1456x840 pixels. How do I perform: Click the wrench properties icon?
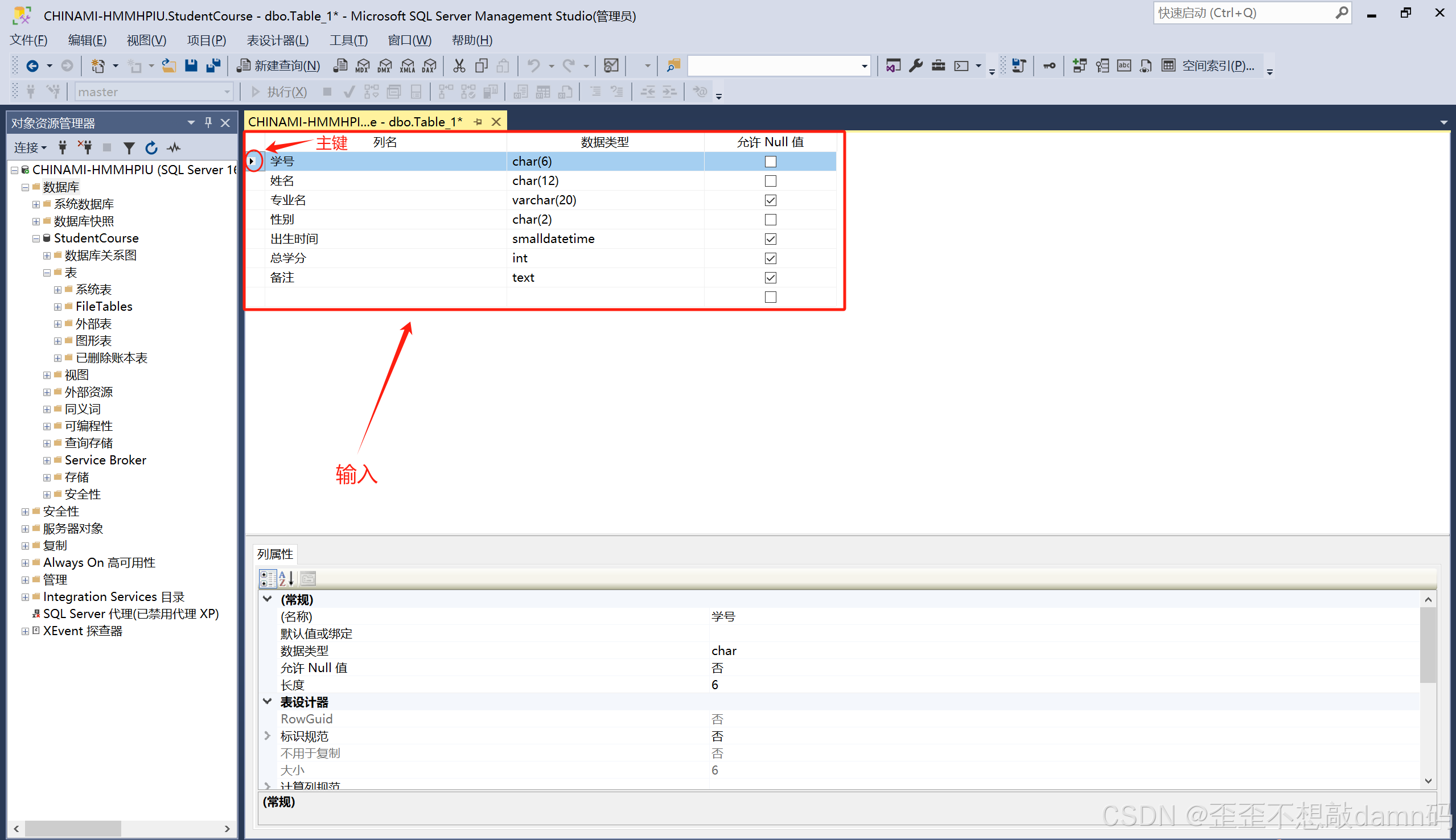click(915, 66)
